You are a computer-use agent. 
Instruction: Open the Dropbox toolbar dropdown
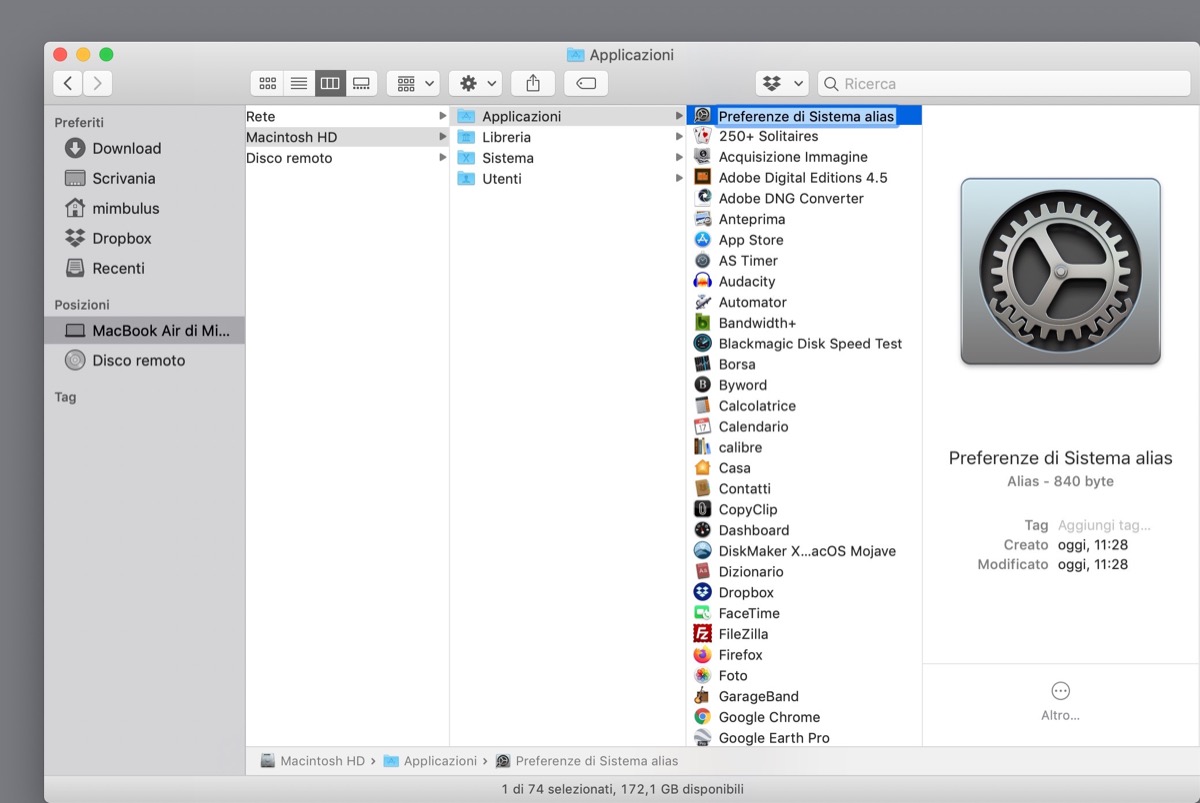(x=782, y=84)
